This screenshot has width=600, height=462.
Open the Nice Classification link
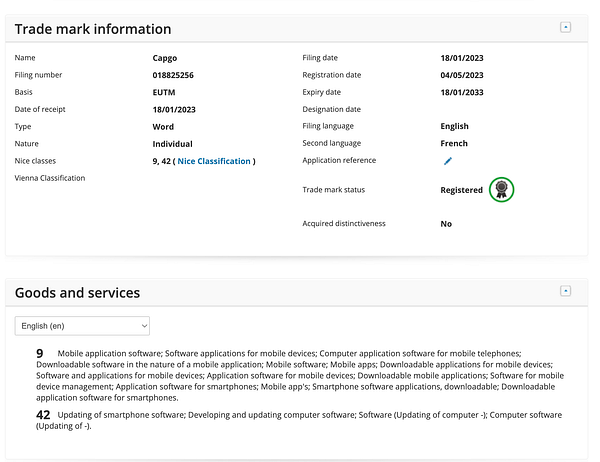tap(216, 161)
